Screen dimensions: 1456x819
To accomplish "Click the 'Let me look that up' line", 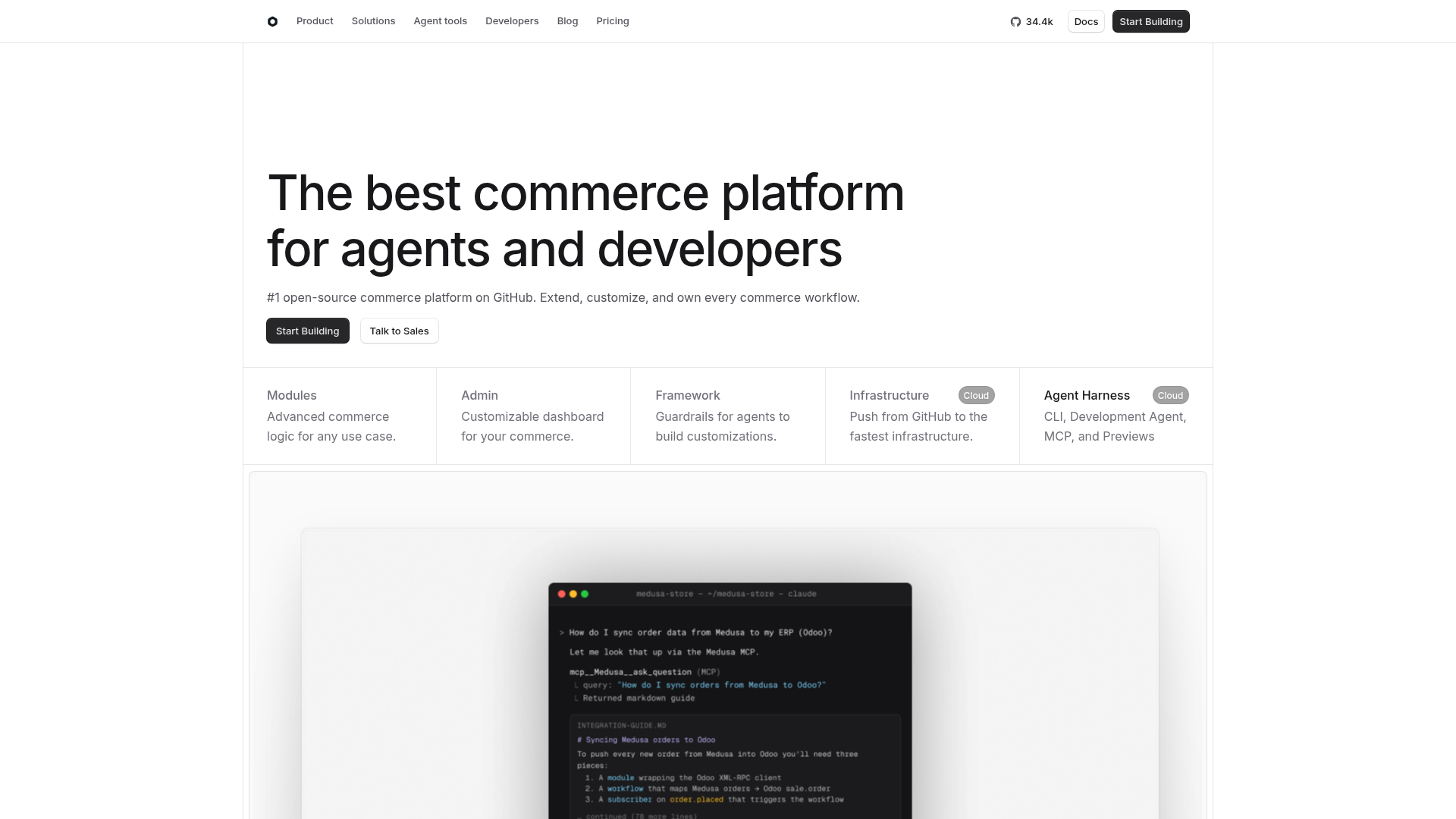I will (x=664, y=652).
